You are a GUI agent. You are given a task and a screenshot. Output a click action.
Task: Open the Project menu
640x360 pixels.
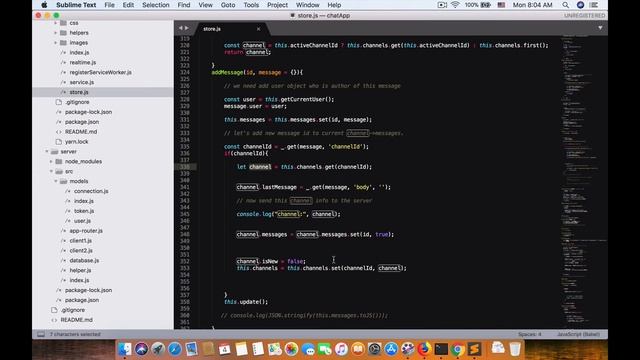point(278,5)
